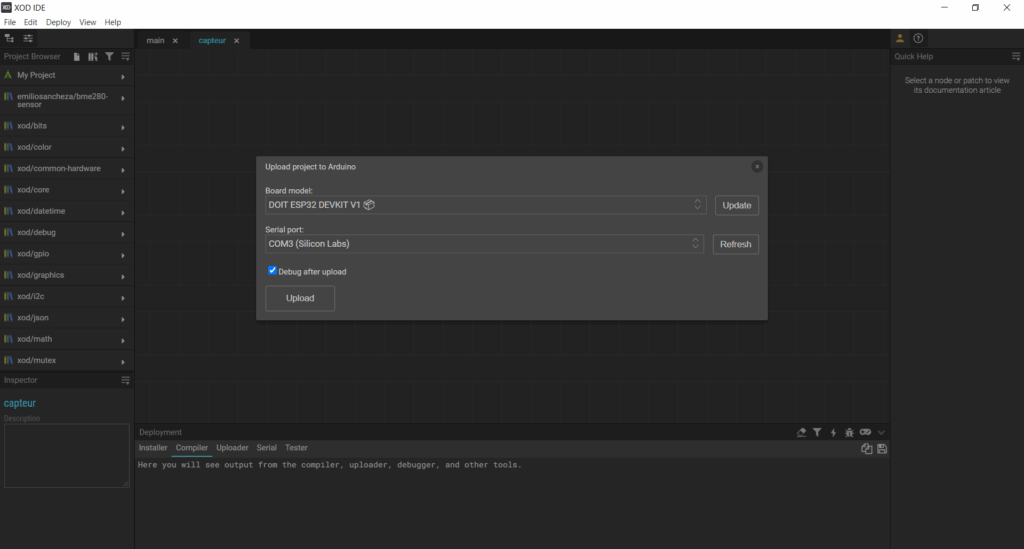1024x549 pixels.
Task: Click the Description text area in Inspector
Action: tap(67, 456)
